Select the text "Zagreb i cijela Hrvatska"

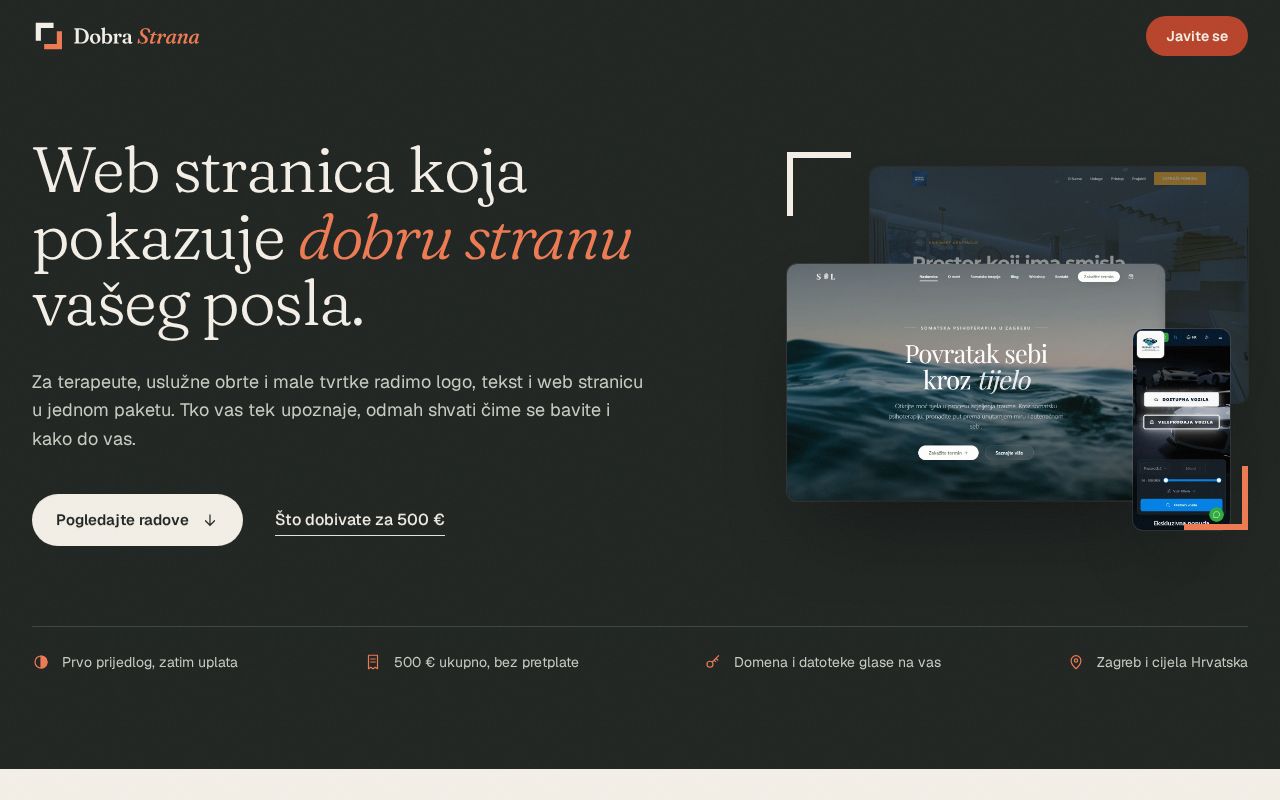pyautogui.click(x=1172, y=662)
